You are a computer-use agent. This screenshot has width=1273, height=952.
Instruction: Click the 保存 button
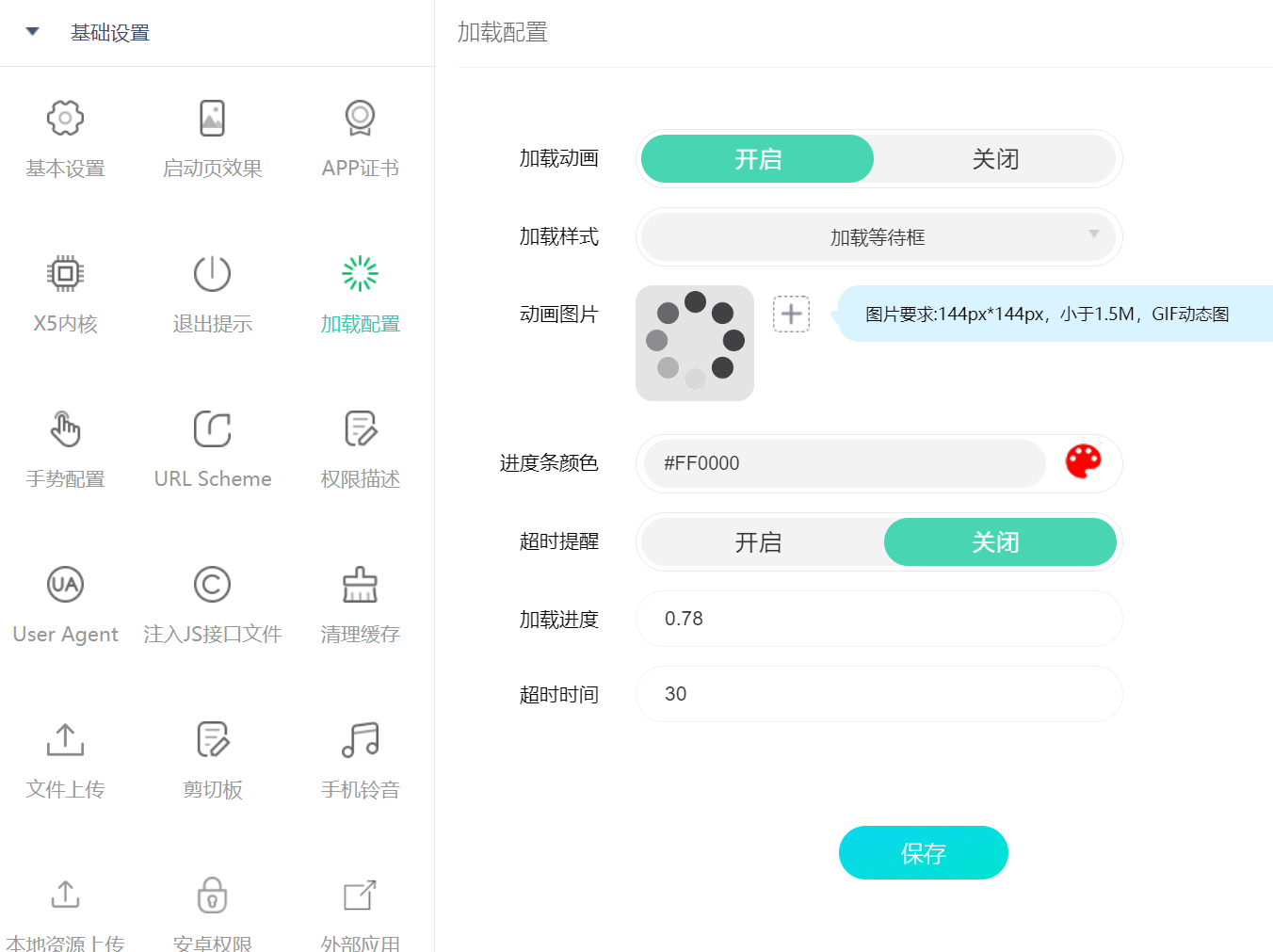(924, 853)
